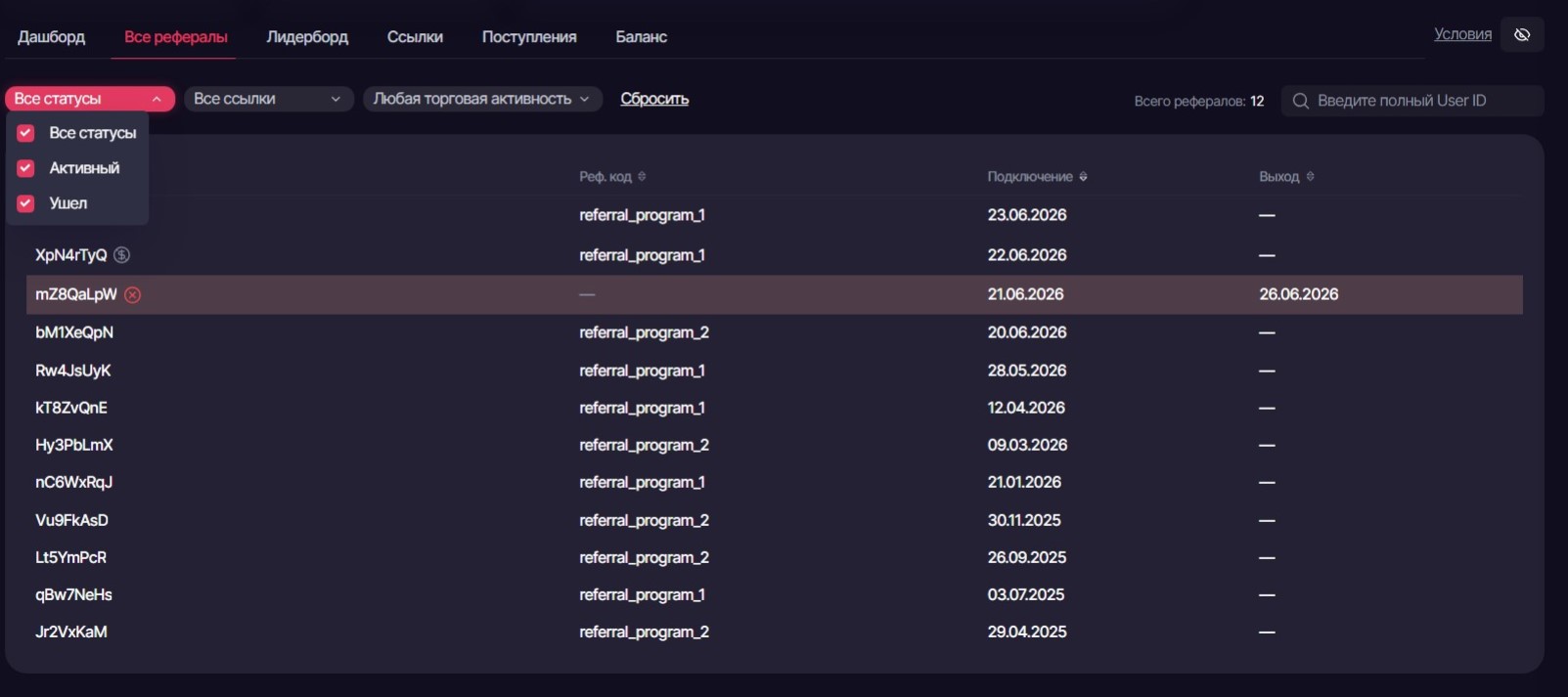The image size is (1568, 697).
Task: Uncheck the Активный status checkbox
Action: tap(26, 168)
